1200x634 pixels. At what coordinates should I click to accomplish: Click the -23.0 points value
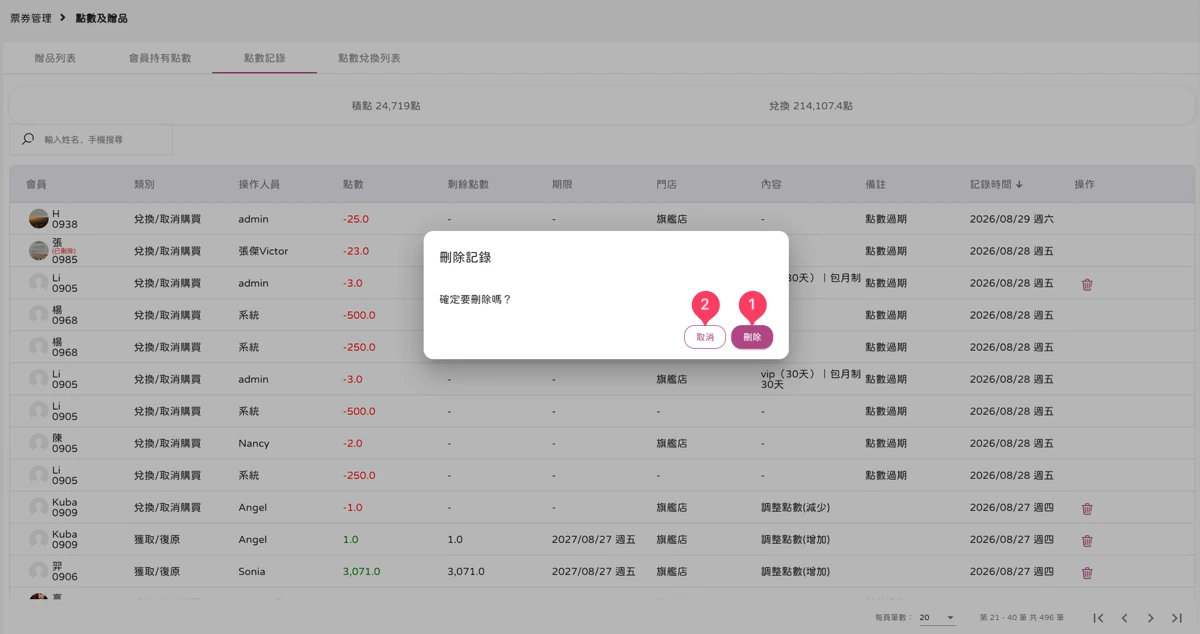pyautogui.click(x=356, y=251)
